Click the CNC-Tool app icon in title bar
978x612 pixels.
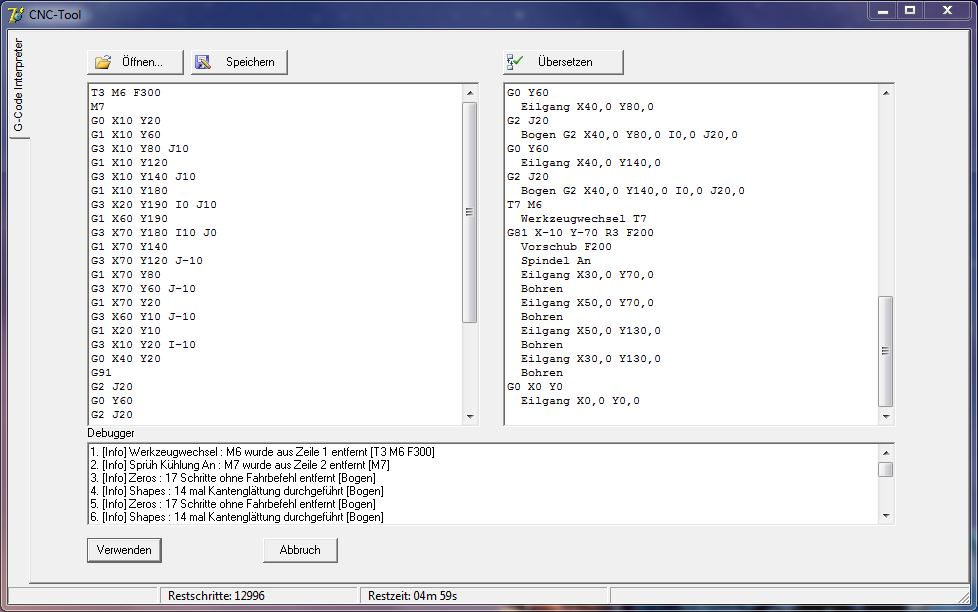[16, 12]
